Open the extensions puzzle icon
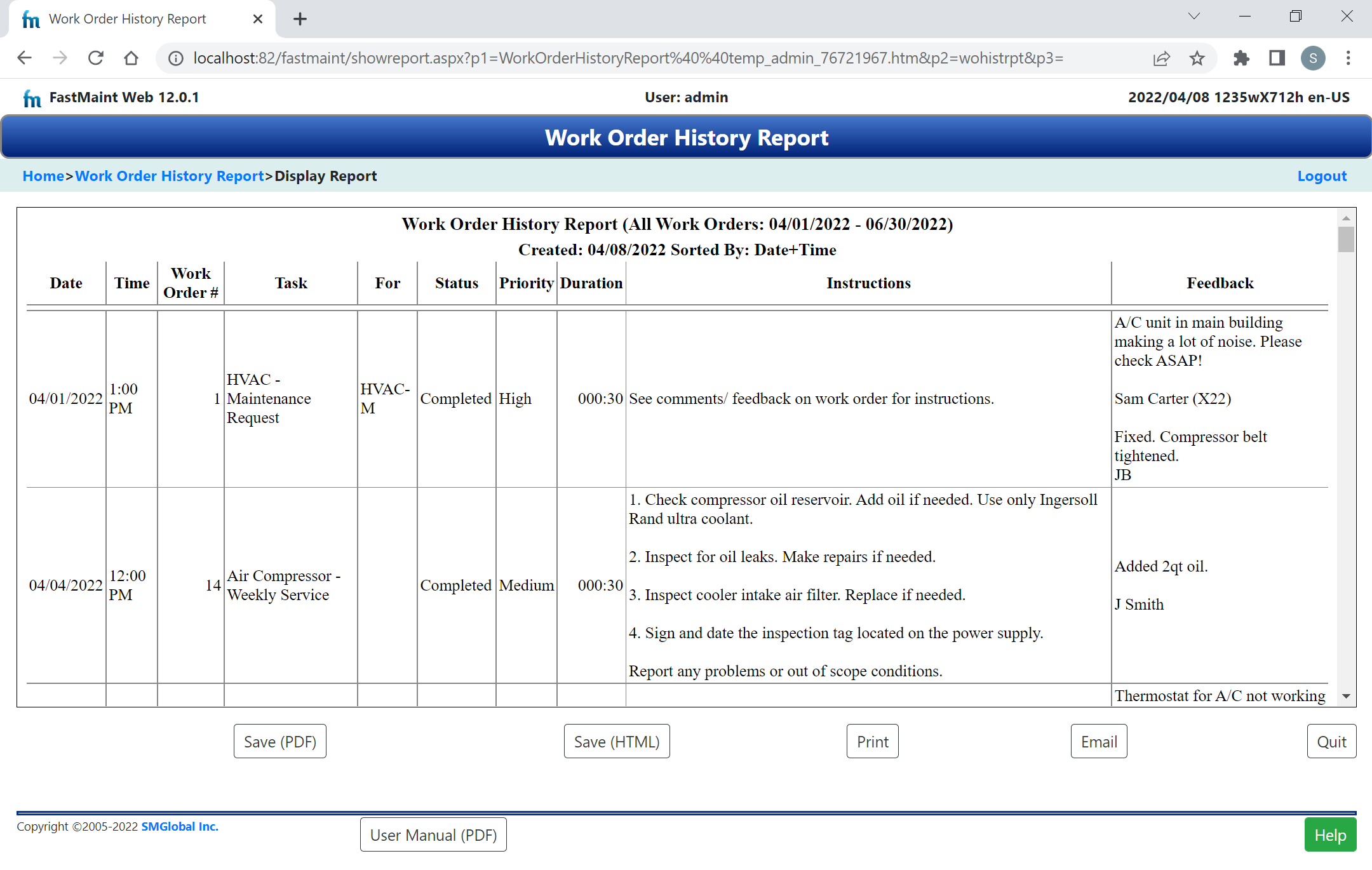 coord(1241,58)
